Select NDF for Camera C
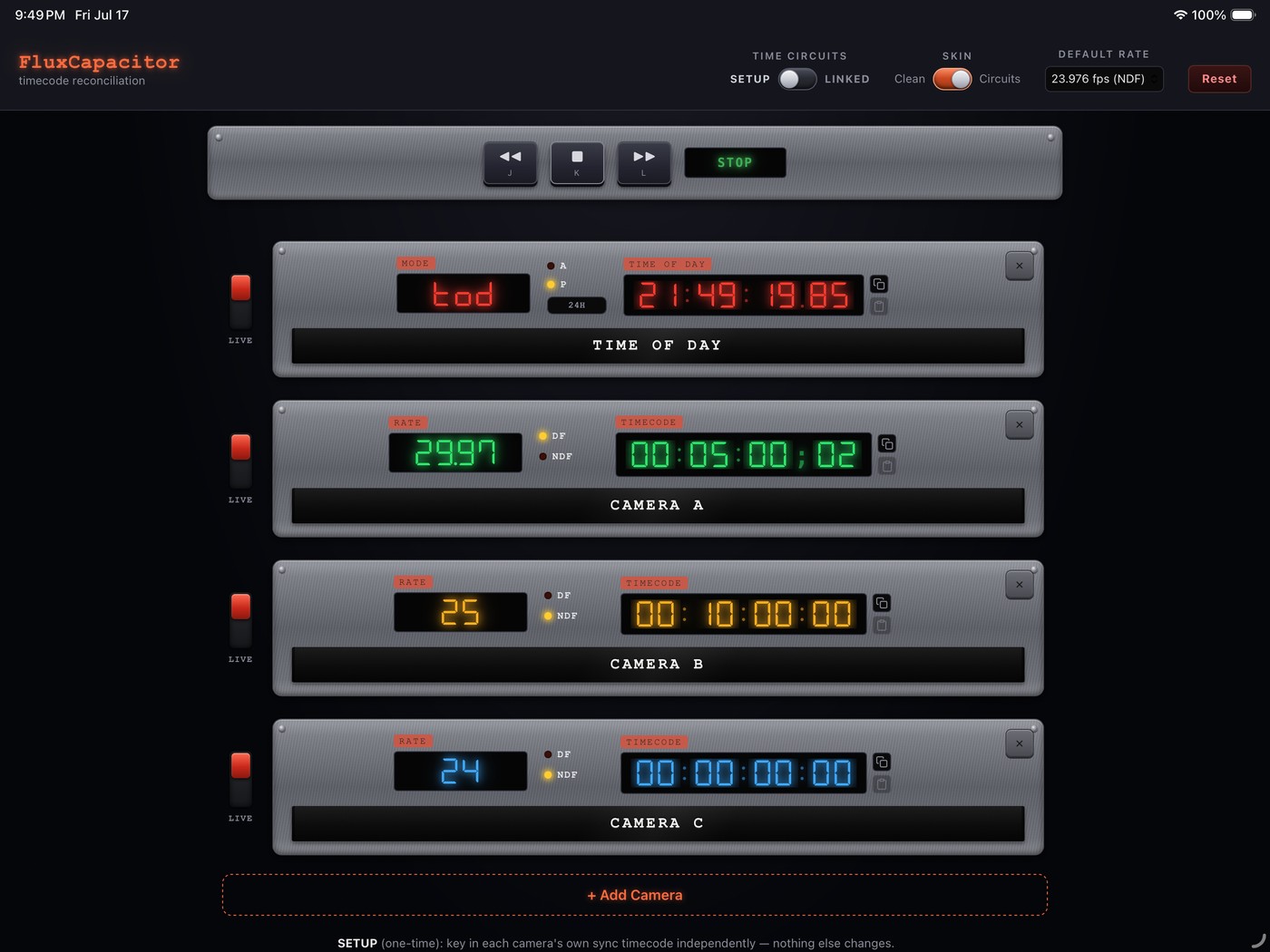The width and height of the screenshot is (1270, 952). tap(561, 774)
